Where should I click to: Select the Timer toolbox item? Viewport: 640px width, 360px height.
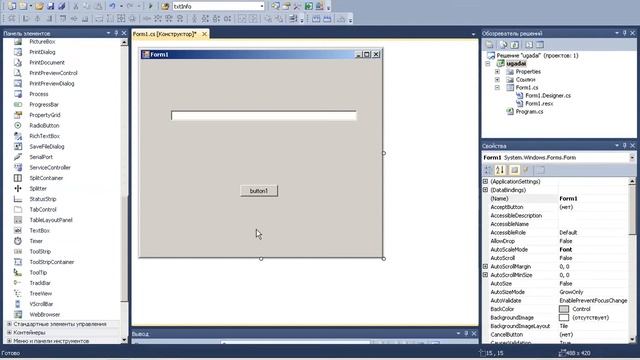[36, 241]
